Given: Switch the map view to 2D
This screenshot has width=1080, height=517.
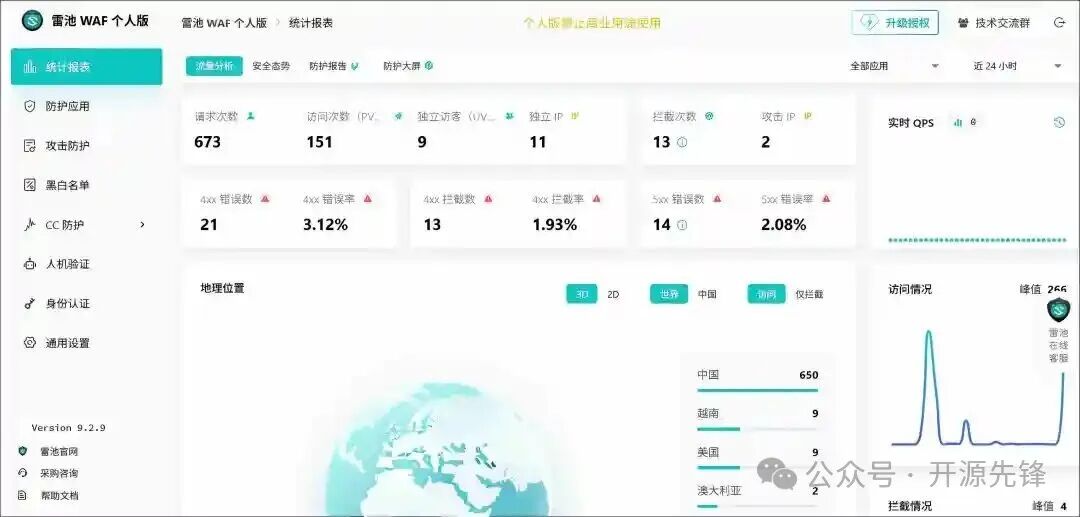Looking at the screenshot, I should [613, 294].
